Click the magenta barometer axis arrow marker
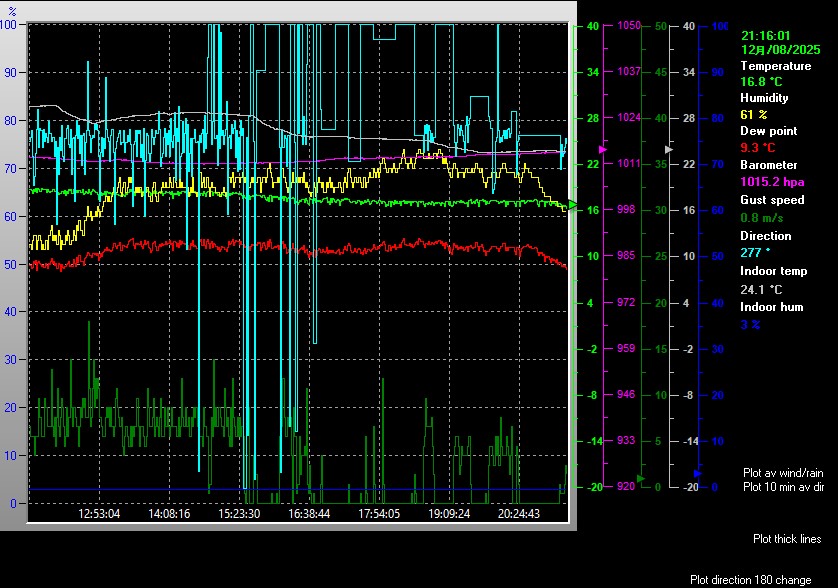838x588 pixels. pyautogui.click(x=602, y=149)
